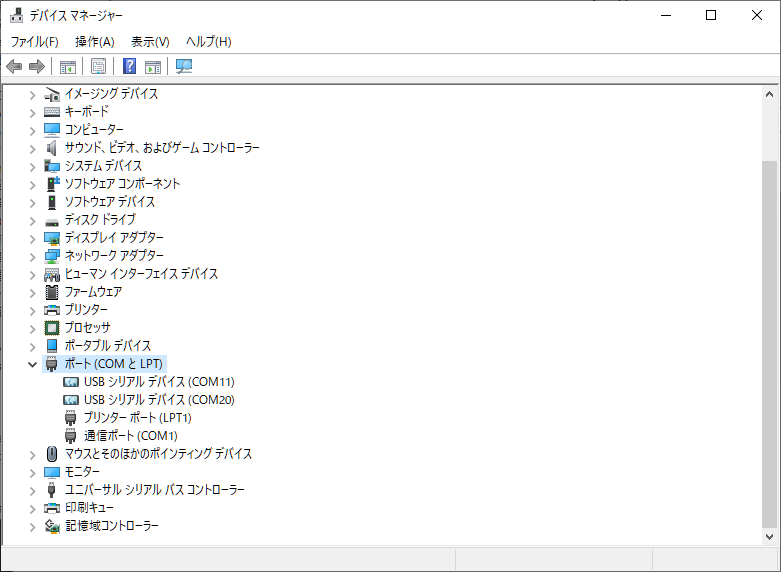Click the Show/Hide console tree icon

point(68,67)
